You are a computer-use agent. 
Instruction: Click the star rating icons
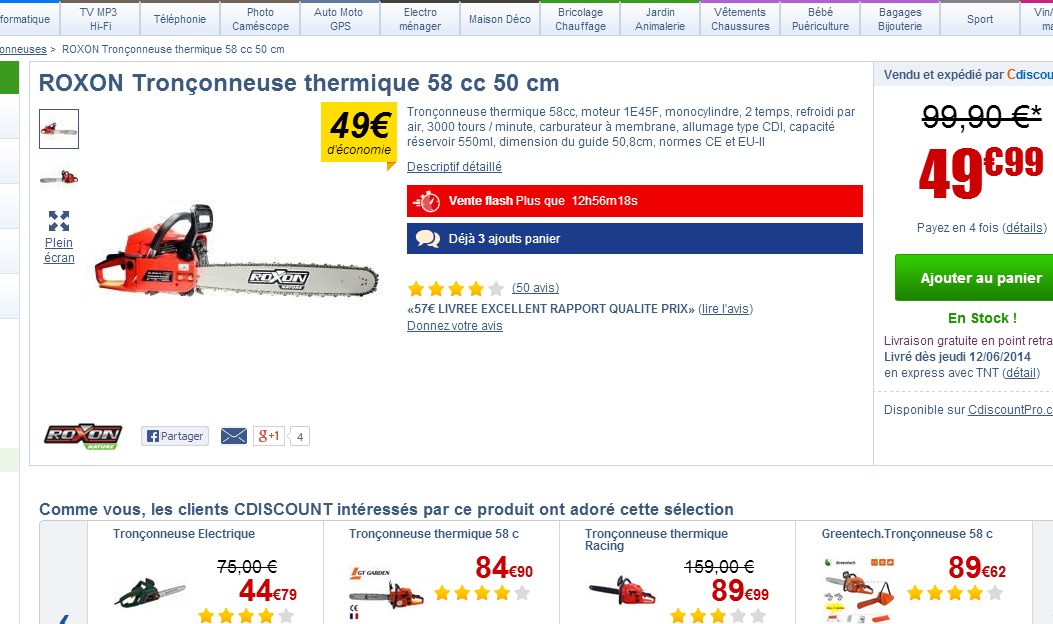click(456, 289)
